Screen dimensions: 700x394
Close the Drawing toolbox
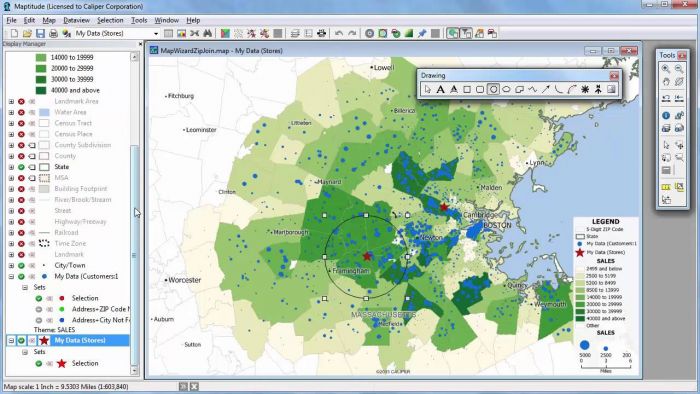[614, 75]
